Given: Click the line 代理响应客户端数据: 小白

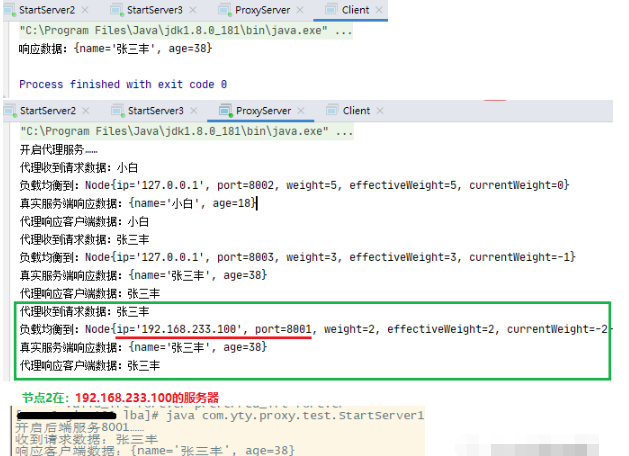Looking at the screenshot, I should click(85, 221).
